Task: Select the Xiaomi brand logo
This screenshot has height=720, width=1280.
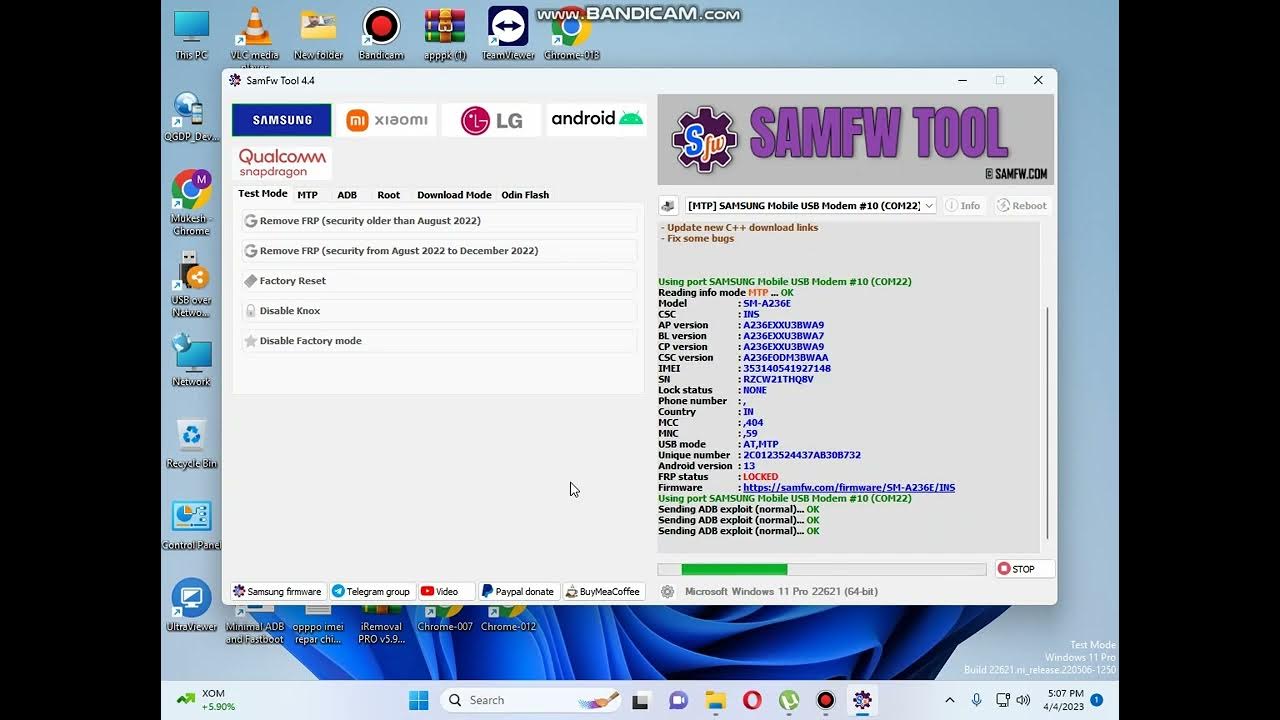Action: [386, 120]
